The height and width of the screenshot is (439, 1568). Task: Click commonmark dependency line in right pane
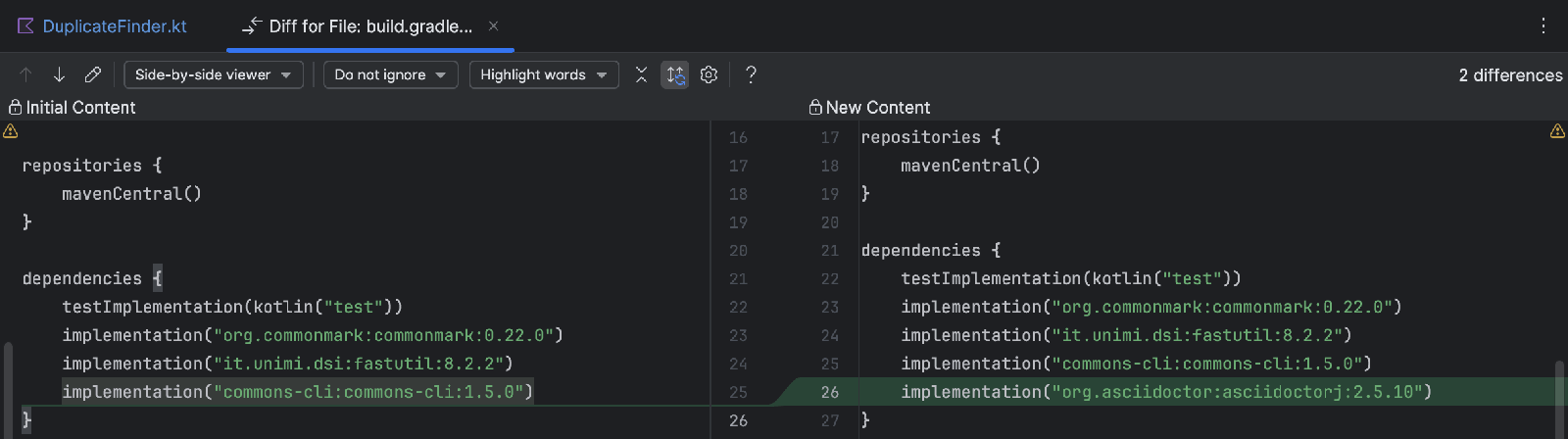1151,307
